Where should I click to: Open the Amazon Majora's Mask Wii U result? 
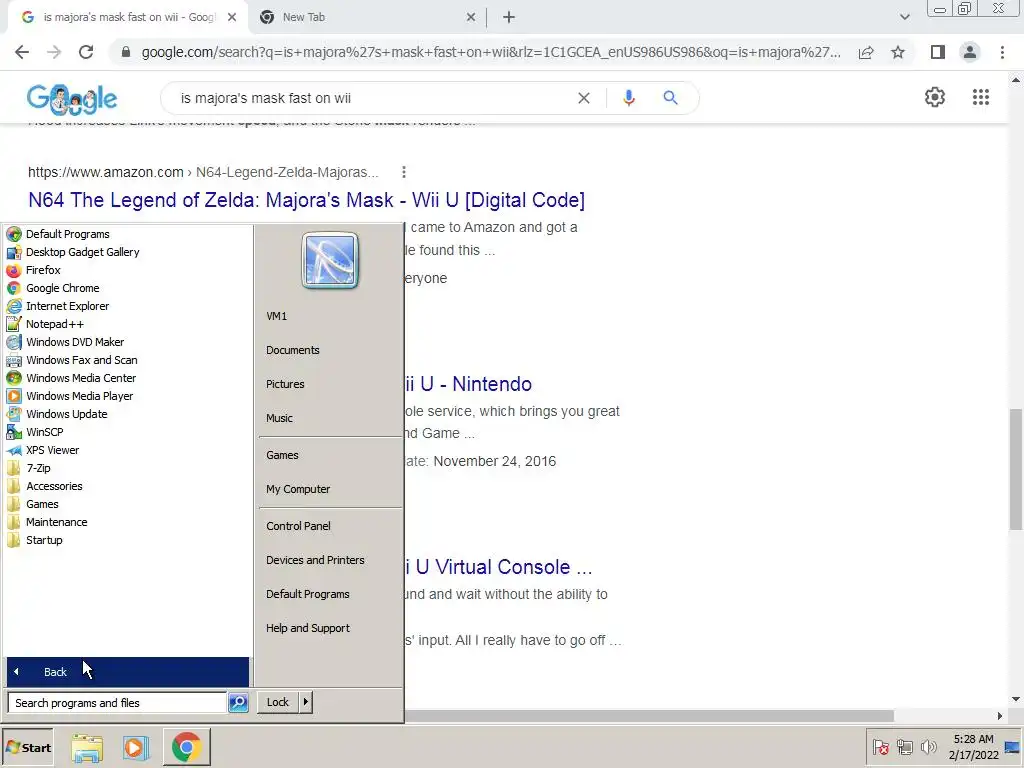306,200
